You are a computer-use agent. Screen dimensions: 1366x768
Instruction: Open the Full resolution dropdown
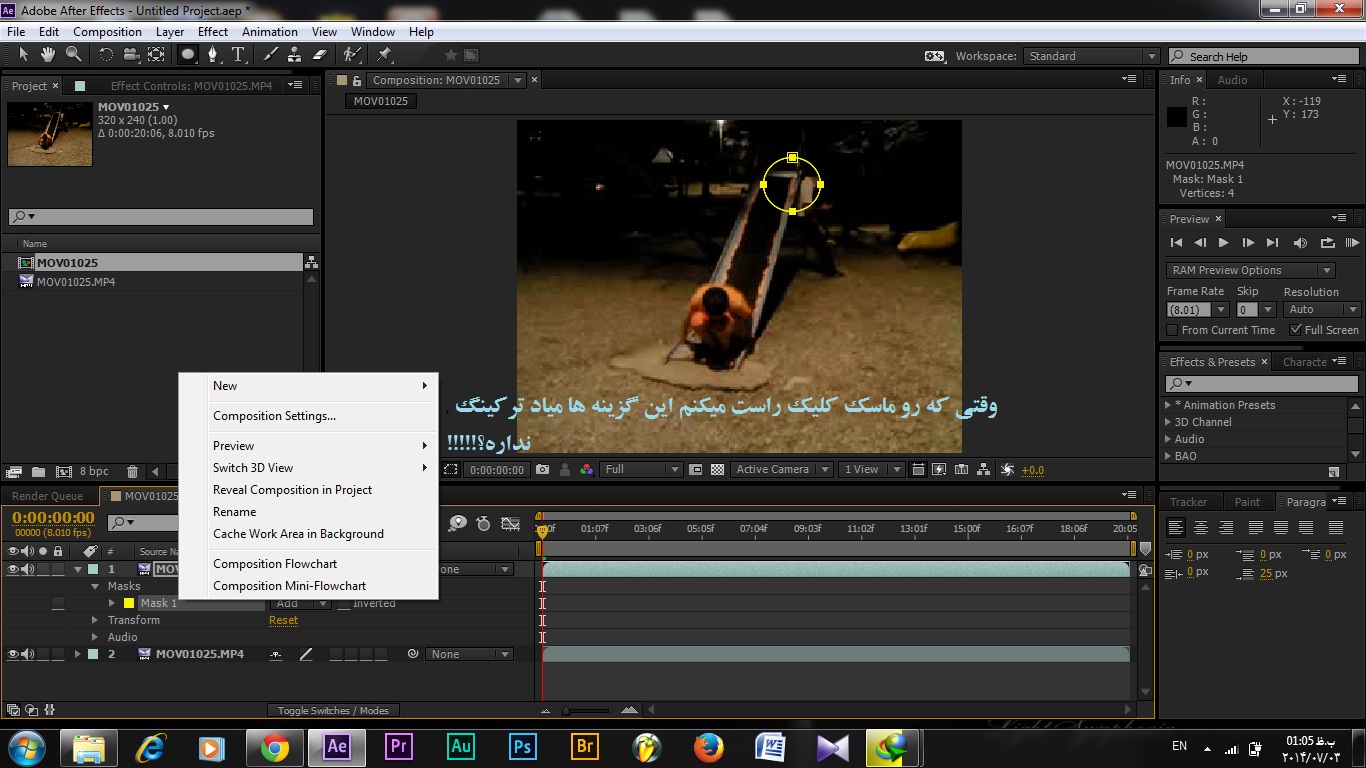642,469
